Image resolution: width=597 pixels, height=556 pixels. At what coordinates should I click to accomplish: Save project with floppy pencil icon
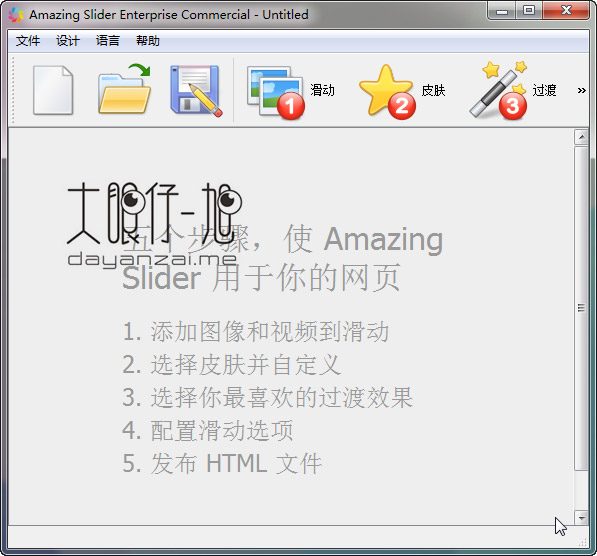tap(196, 91)
